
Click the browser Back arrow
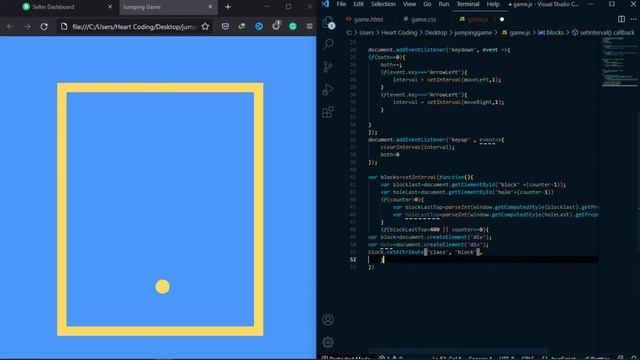point(10,27)
